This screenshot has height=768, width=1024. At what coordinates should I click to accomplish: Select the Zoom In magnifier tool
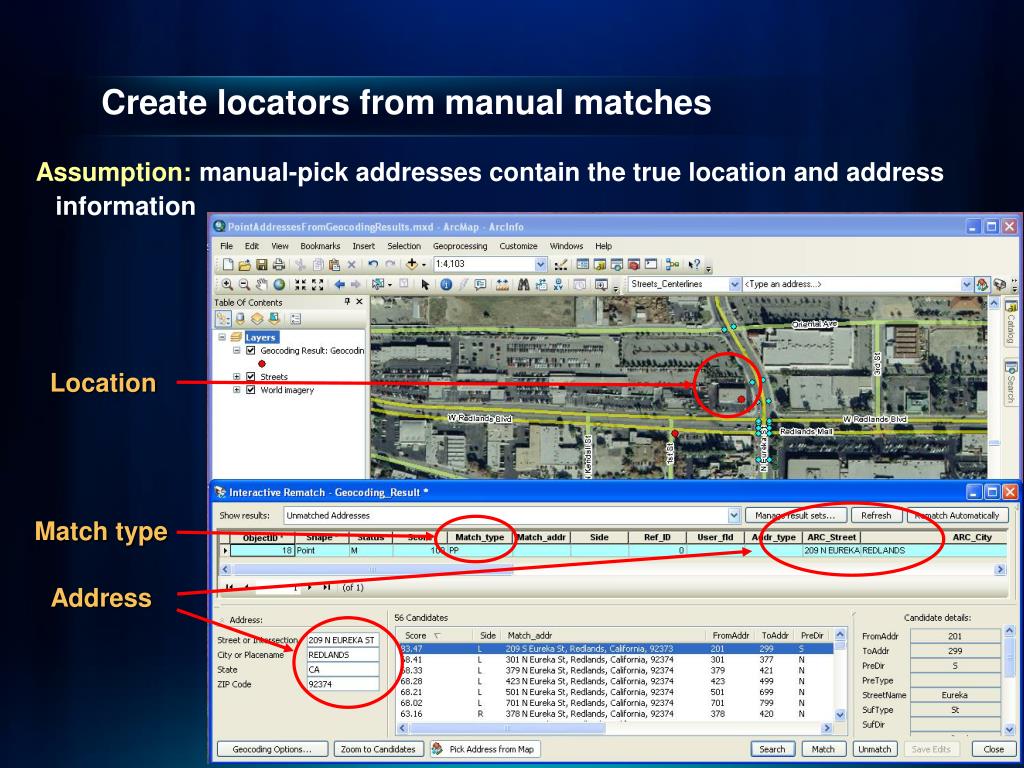click(x=227, y=284)
